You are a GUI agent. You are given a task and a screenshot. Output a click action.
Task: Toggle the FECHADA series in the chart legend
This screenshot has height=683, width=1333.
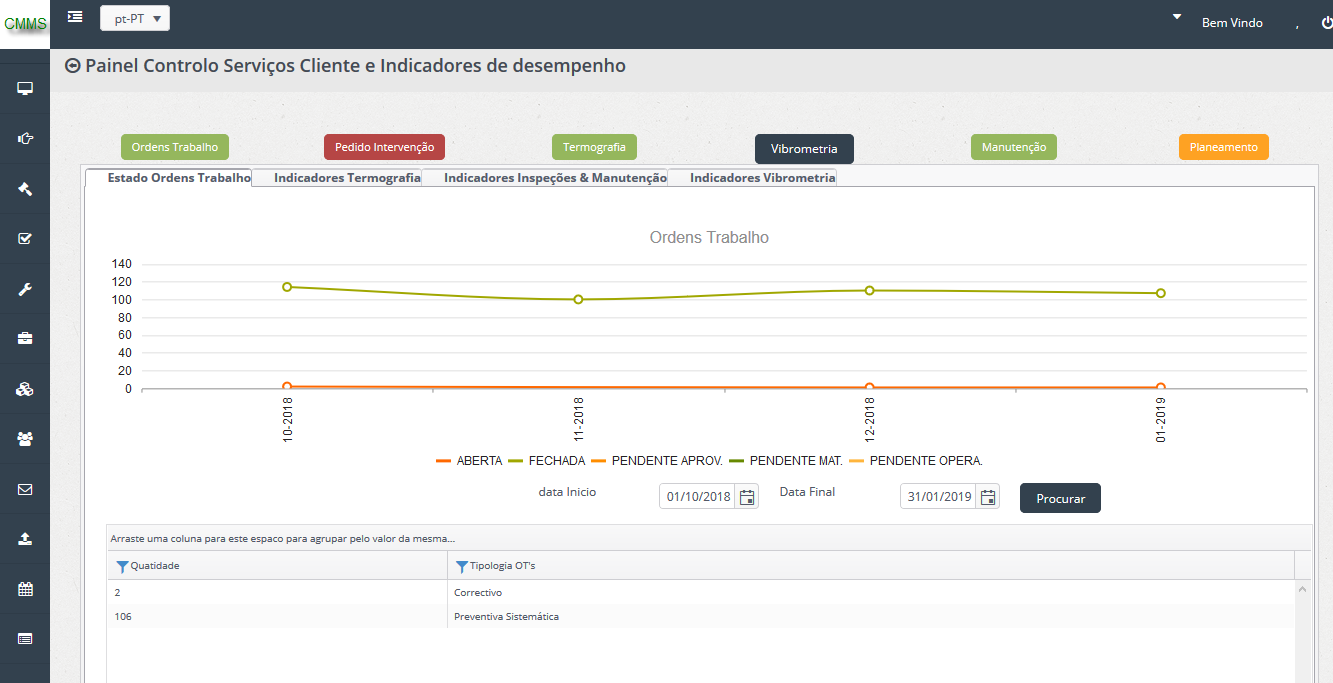(547, 461)
